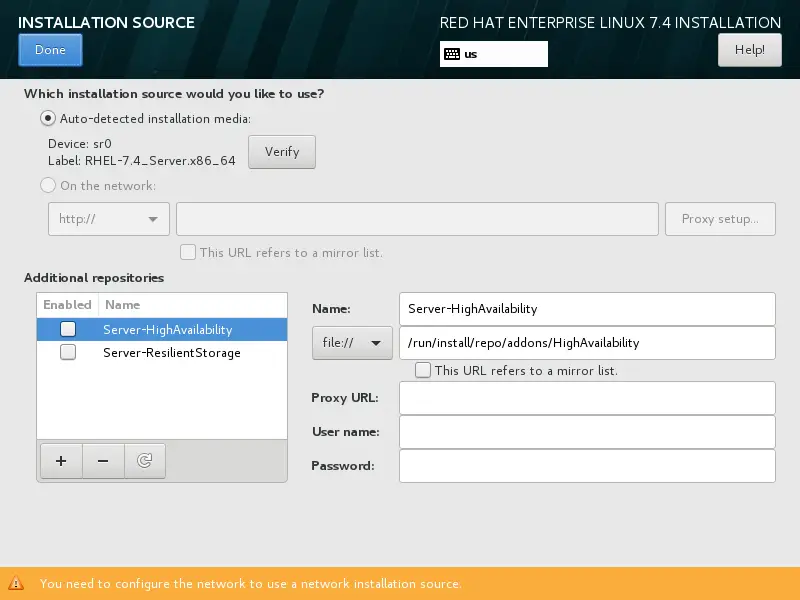Click the warning triangle icon in the notification bar
800x600 pixels.
[16, 583]
